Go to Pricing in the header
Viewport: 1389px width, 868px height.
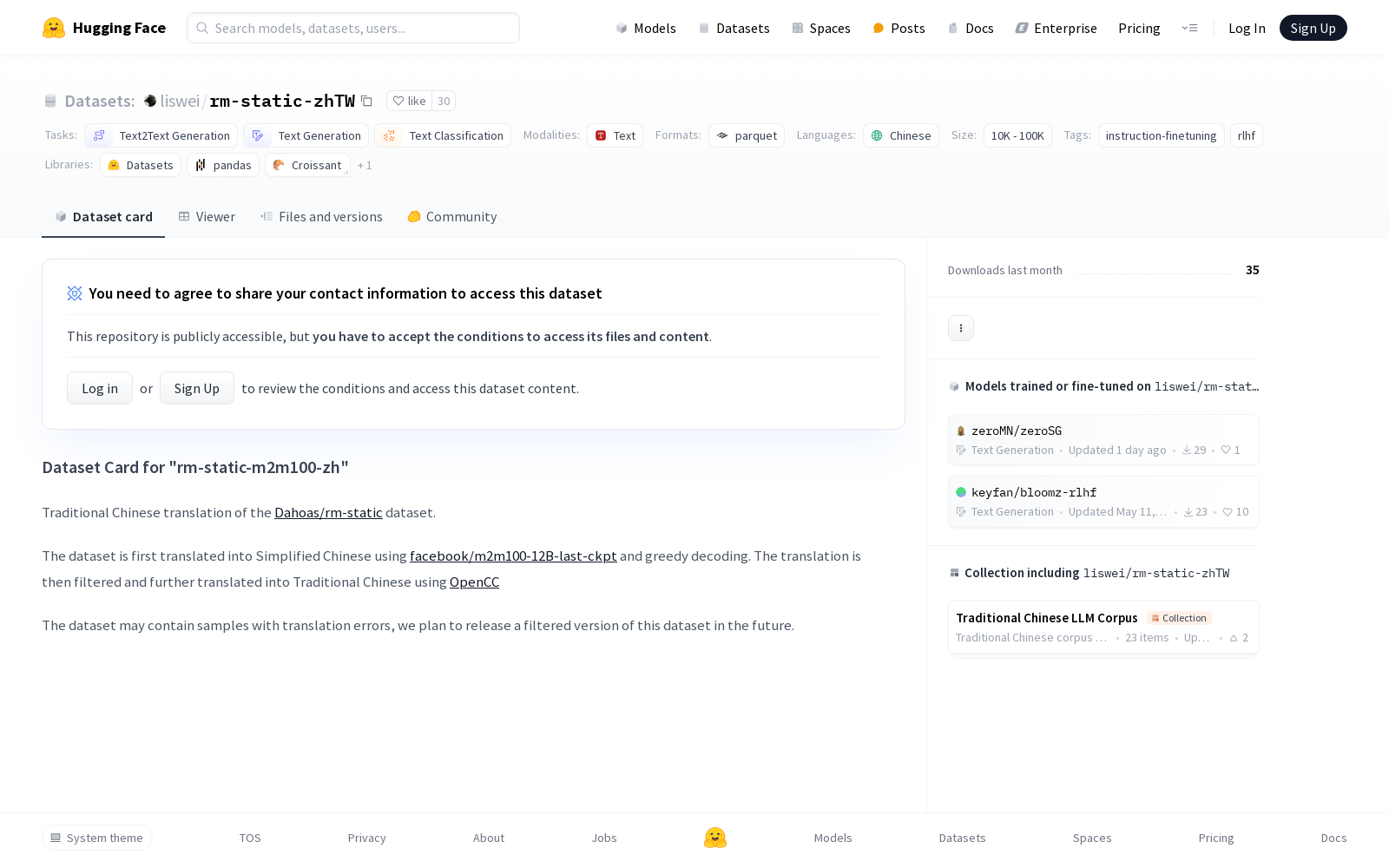(x=1139, y=28)
